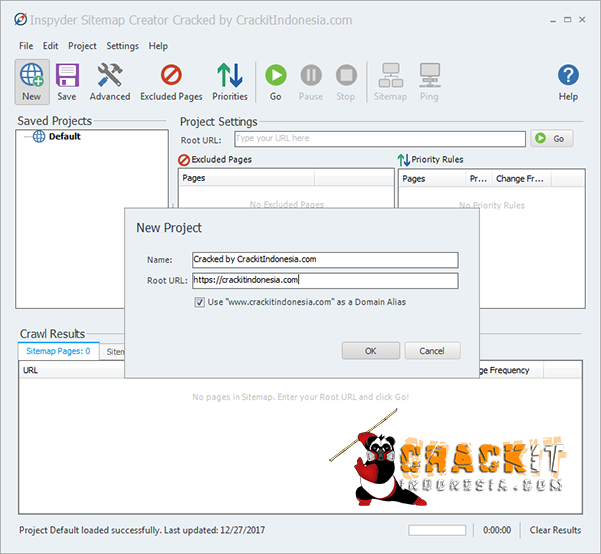Click the Ping toolbar icon
The height and width of the screenshot is (554, 601).
(x=429, y=82)
